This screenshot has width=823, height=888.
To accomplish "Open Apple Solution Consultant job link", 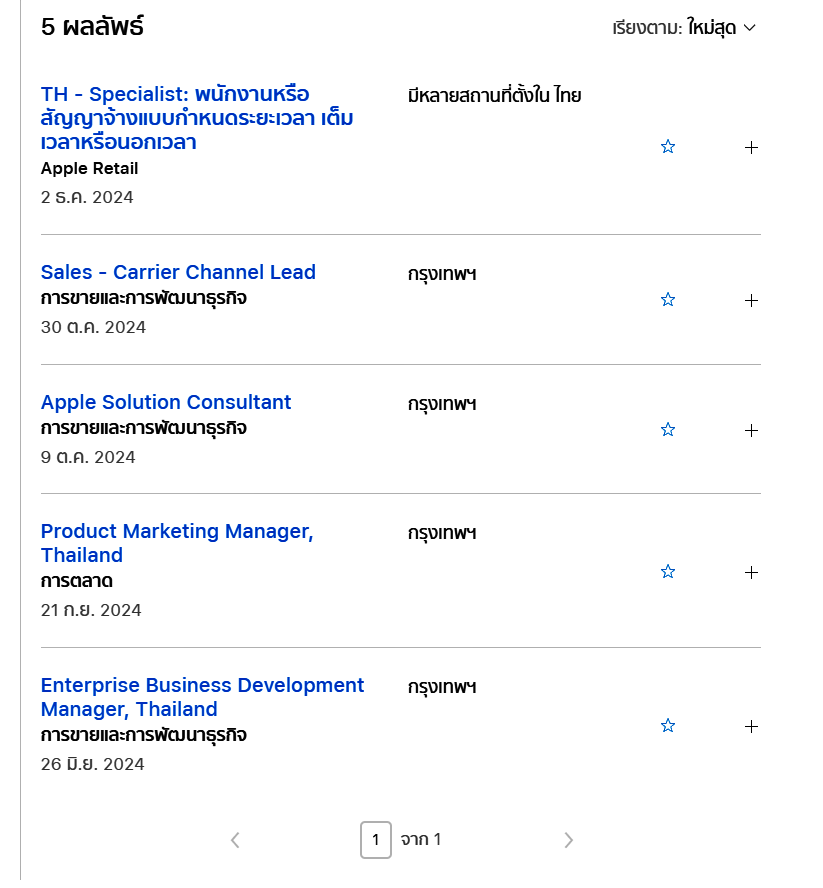I will (x=166, y=402).
